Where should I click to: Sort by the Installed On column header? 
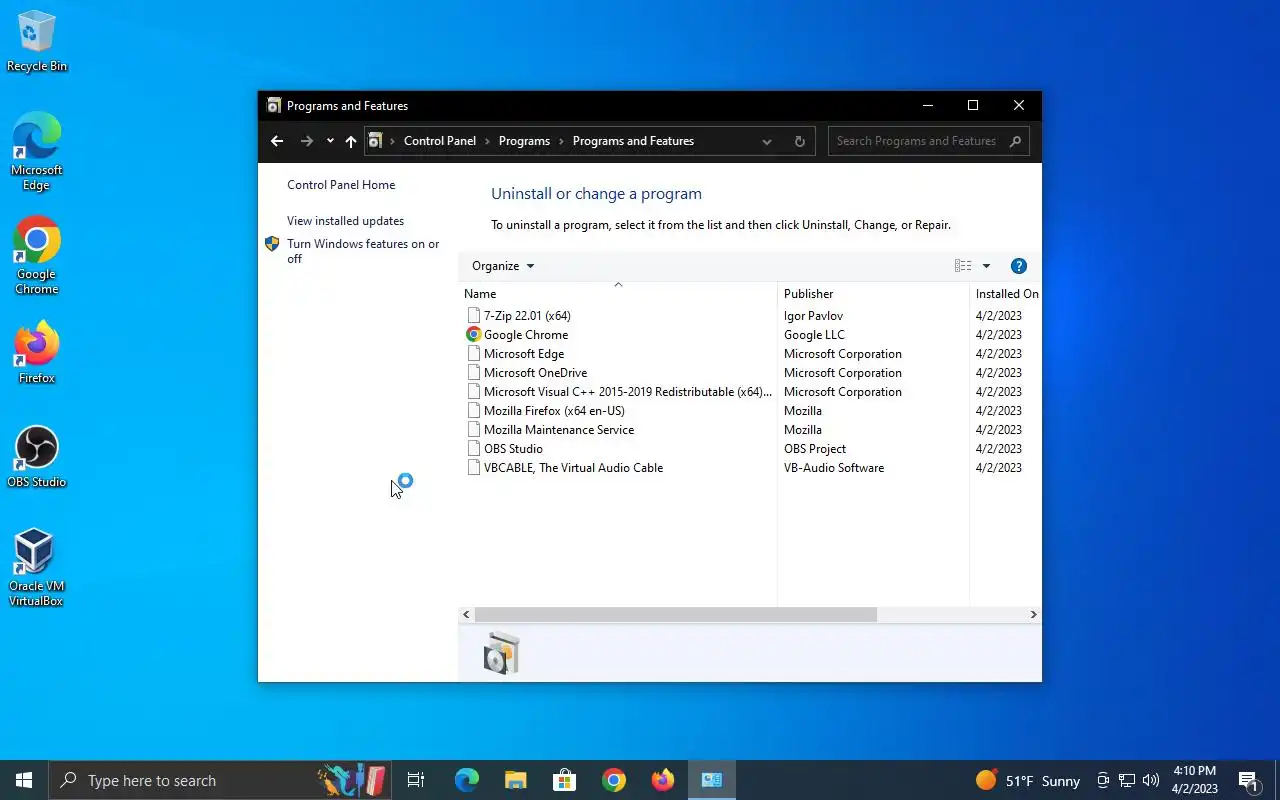click(x=1005, y=294)
